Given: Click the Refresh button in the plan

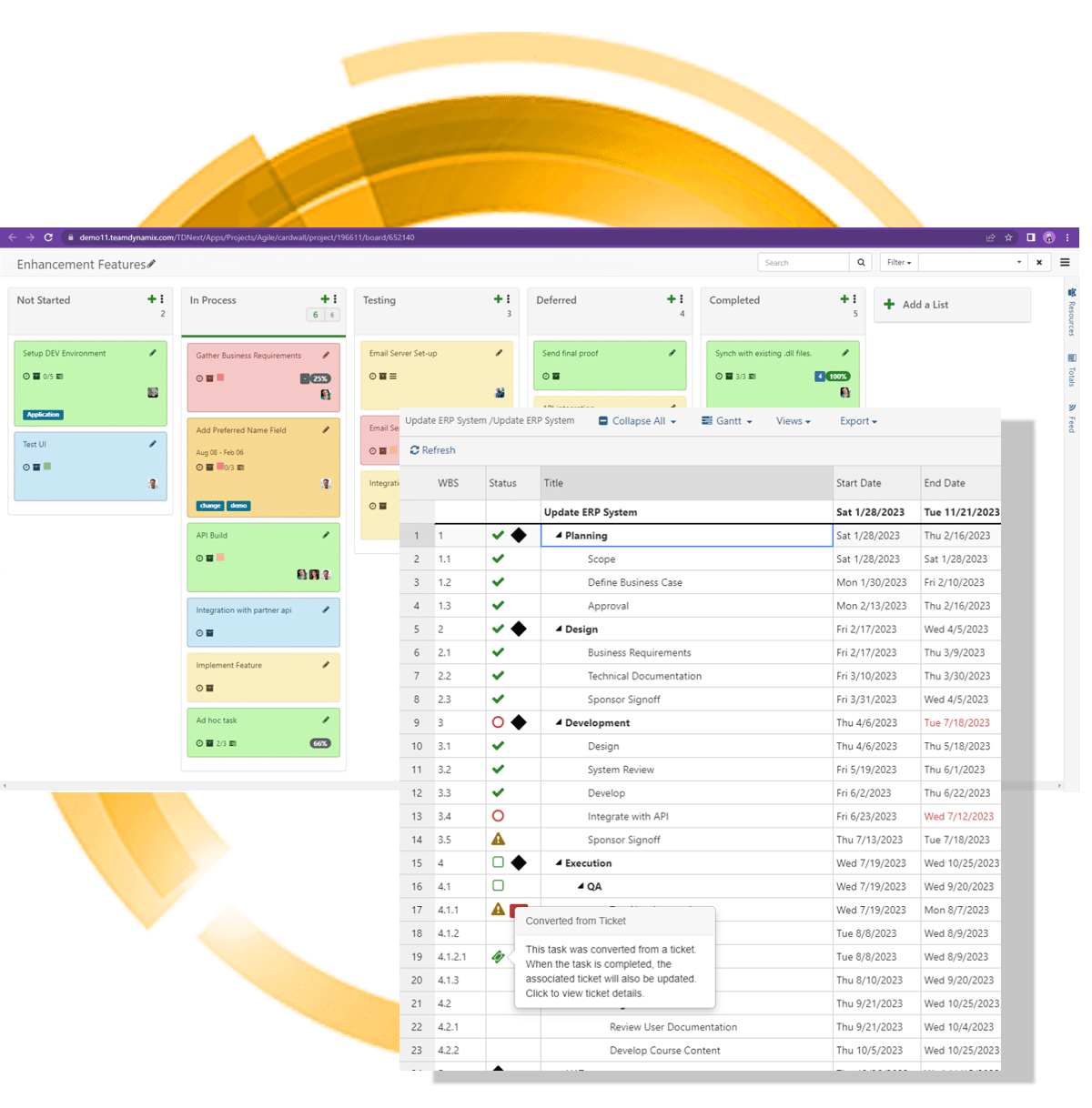Looking at the screenshot, I should (x=432, y=450).
